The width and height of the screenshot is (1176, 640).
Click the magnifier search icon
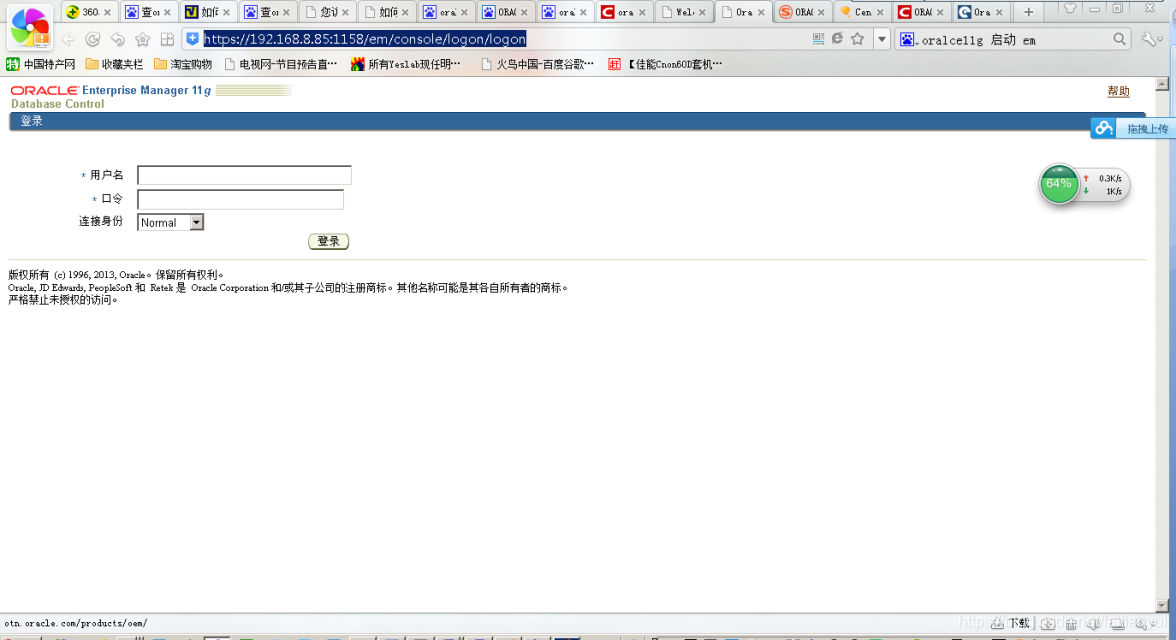click(1119, 39)
